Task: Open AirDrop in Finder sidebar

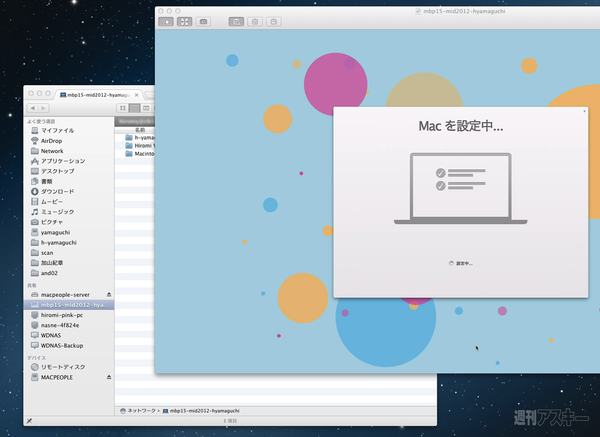Action: point(51,141)
